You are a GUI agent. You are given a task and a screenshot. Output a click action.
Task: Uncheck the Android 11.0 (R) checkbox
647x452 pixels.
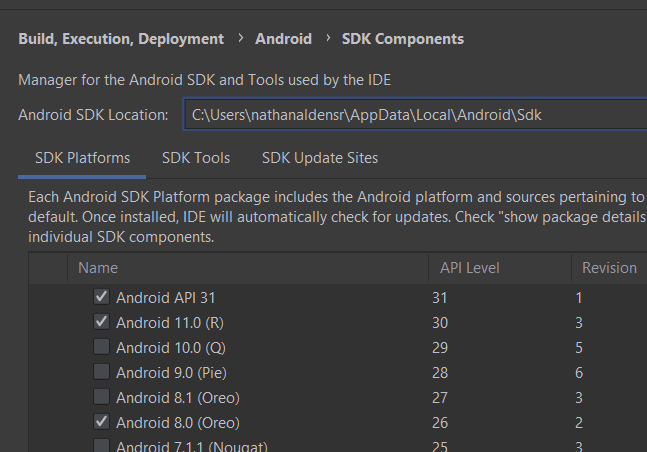coord(101,322)
